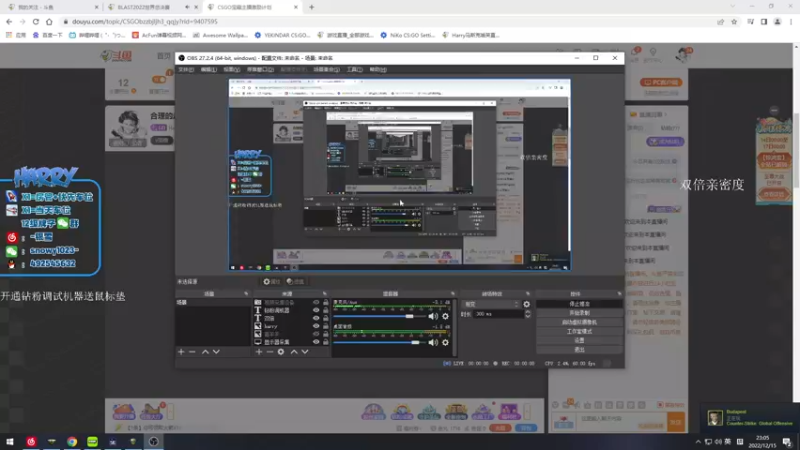Remove selected scene with minus icon in Scenes panel

tap(192, 352)
